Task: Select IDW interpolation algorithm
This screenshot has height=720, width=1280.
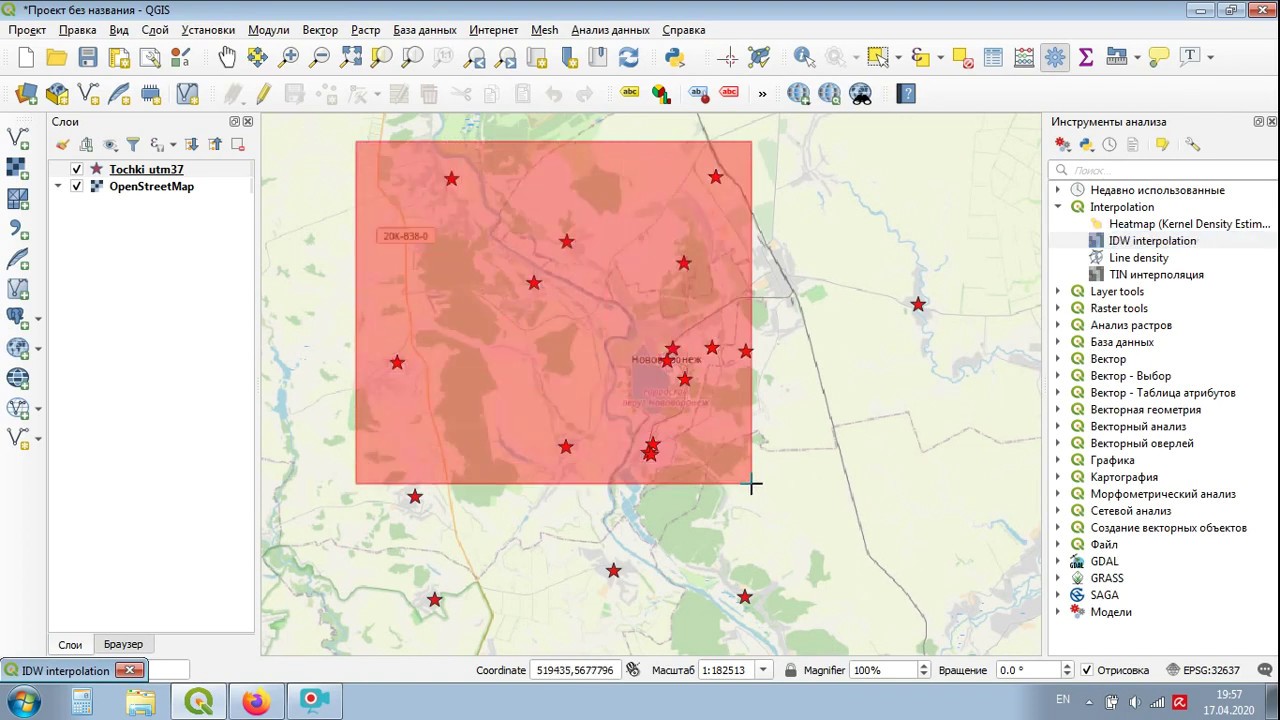Action: coord(1152,241)
